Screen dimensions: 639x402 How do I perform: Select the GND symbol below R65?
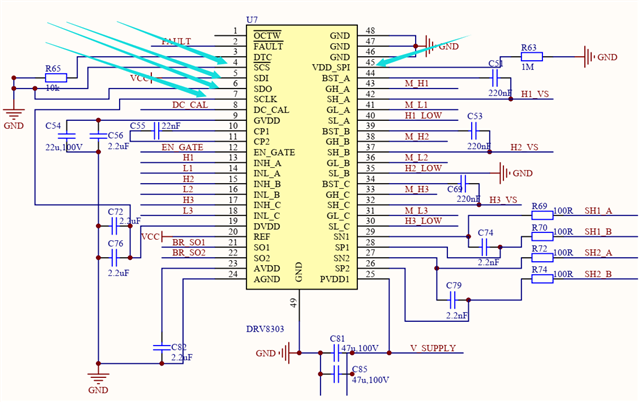pyautogui.click(x=14, y=113)
